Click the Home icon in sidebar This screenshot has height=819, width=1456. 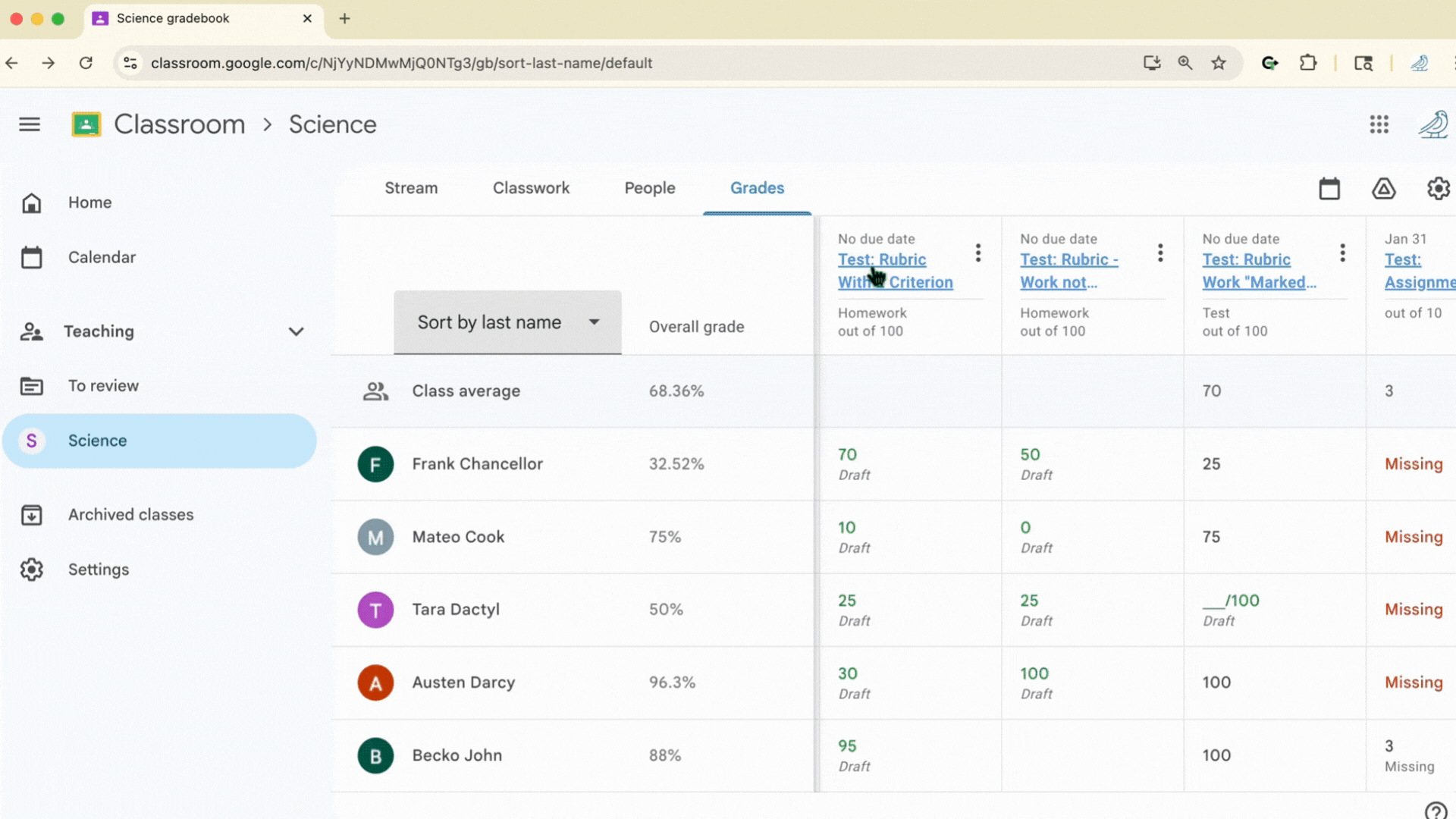point(31,202)
